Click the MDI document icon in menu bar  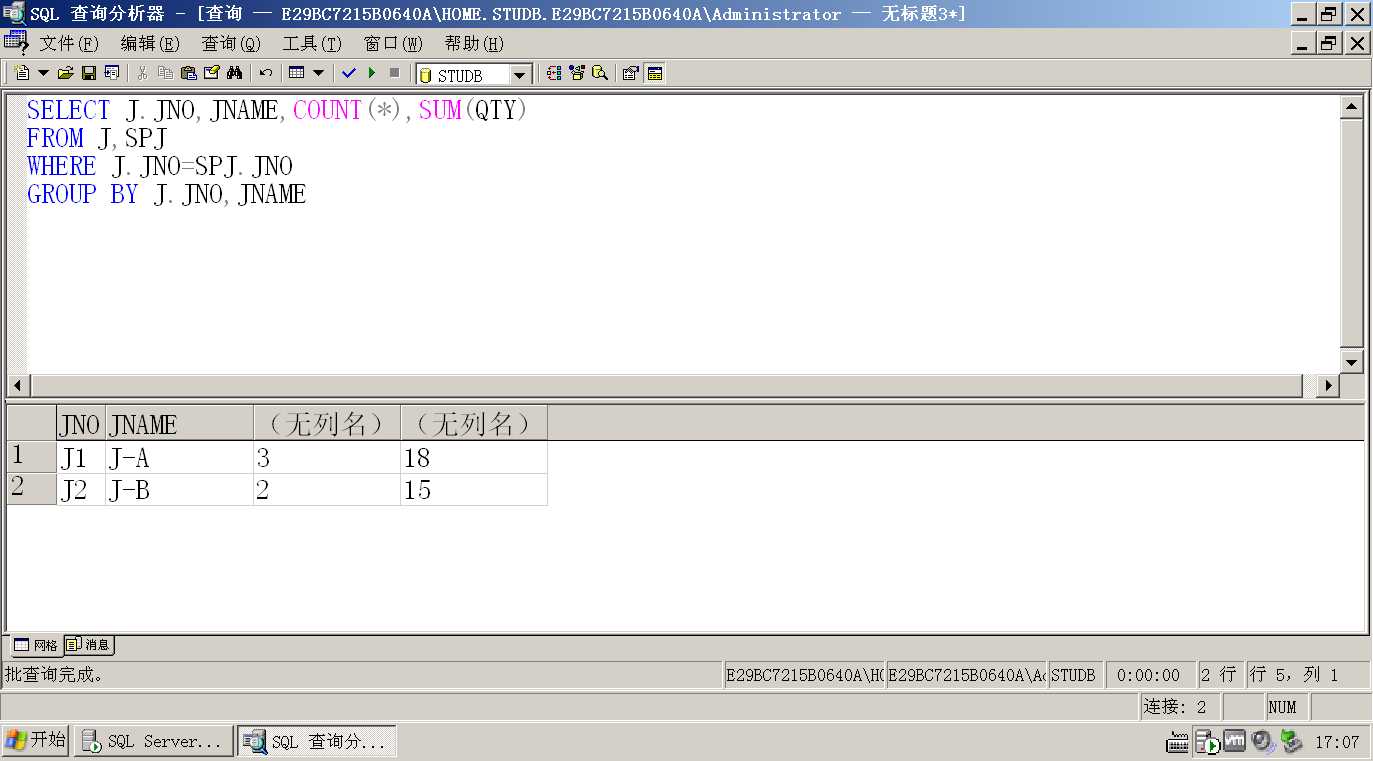(15, 42)
